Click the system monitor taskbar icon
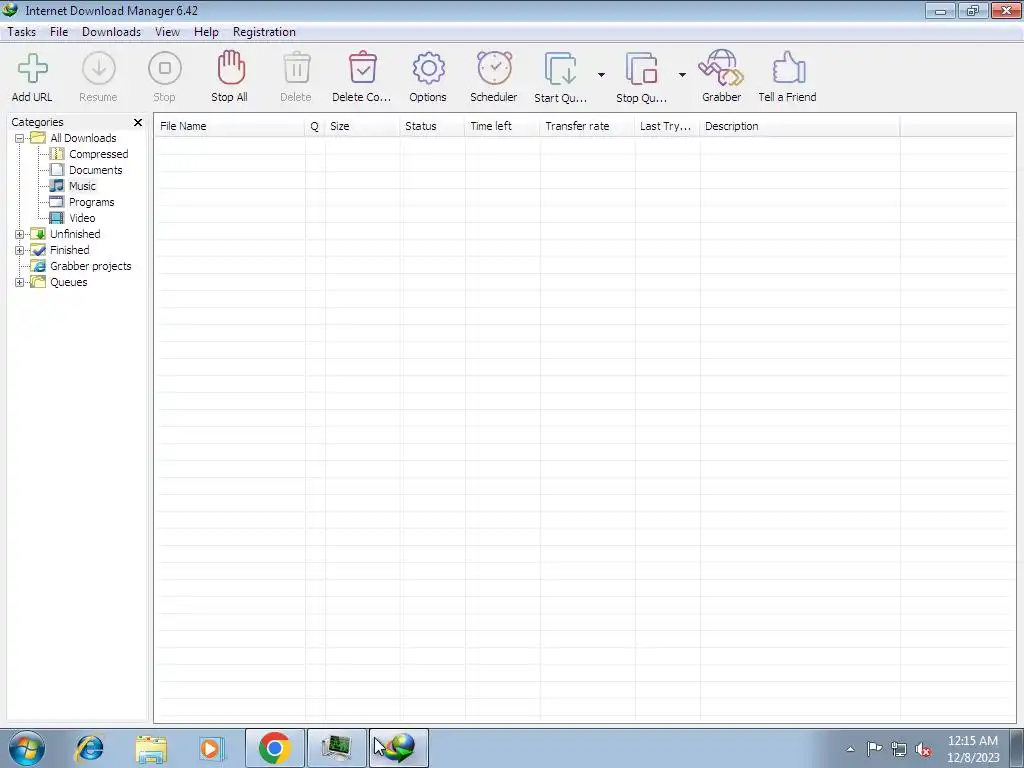This screenshot has width=1024, height=768. [x=336, y=748]
